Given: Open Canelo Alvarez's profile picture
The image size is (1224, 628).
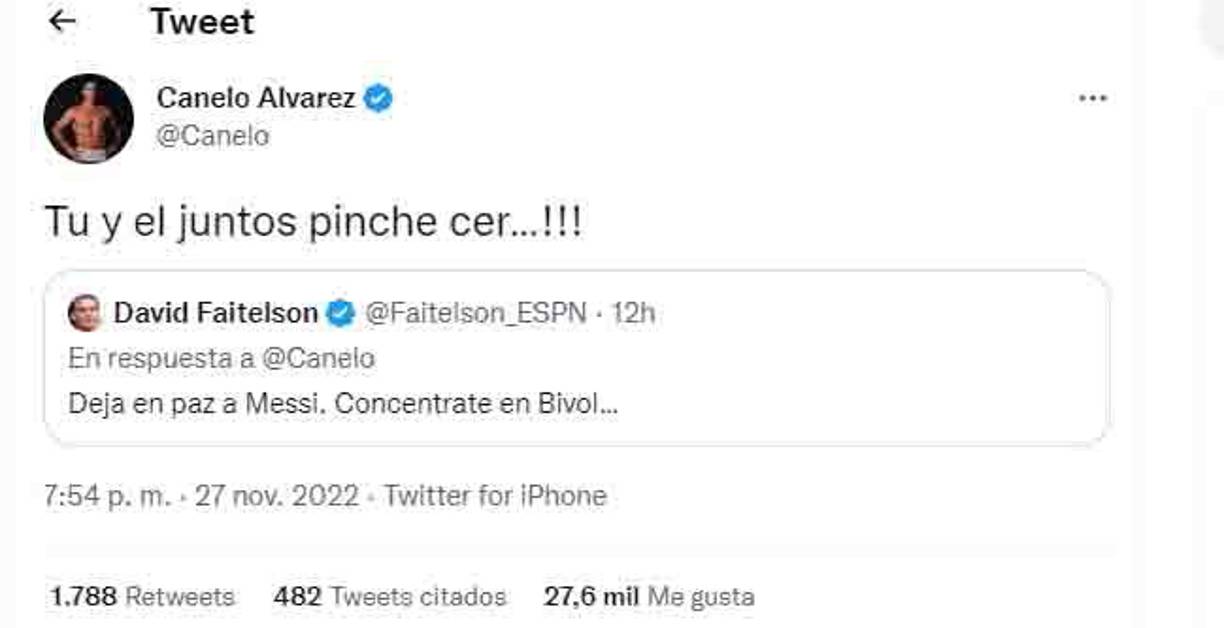Looking at the screenshot, I should 90,117.
